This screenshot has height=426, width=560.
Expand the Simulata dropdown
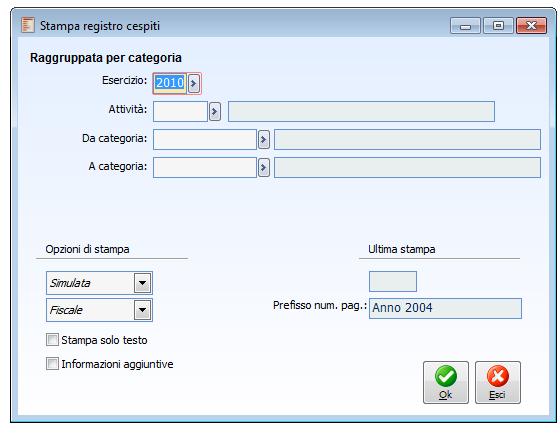coord(142,283)
